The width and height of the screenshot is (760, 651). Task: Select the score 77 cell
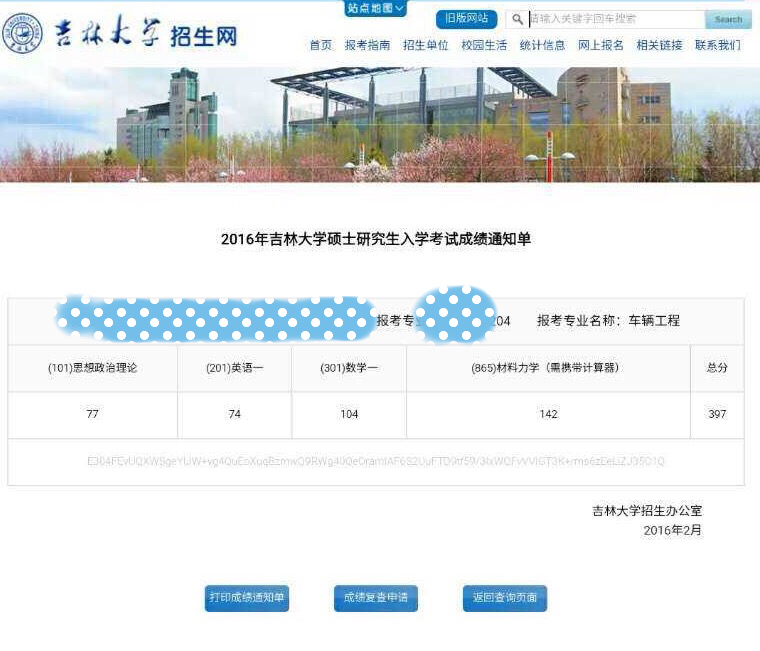[x=93, y=414]
